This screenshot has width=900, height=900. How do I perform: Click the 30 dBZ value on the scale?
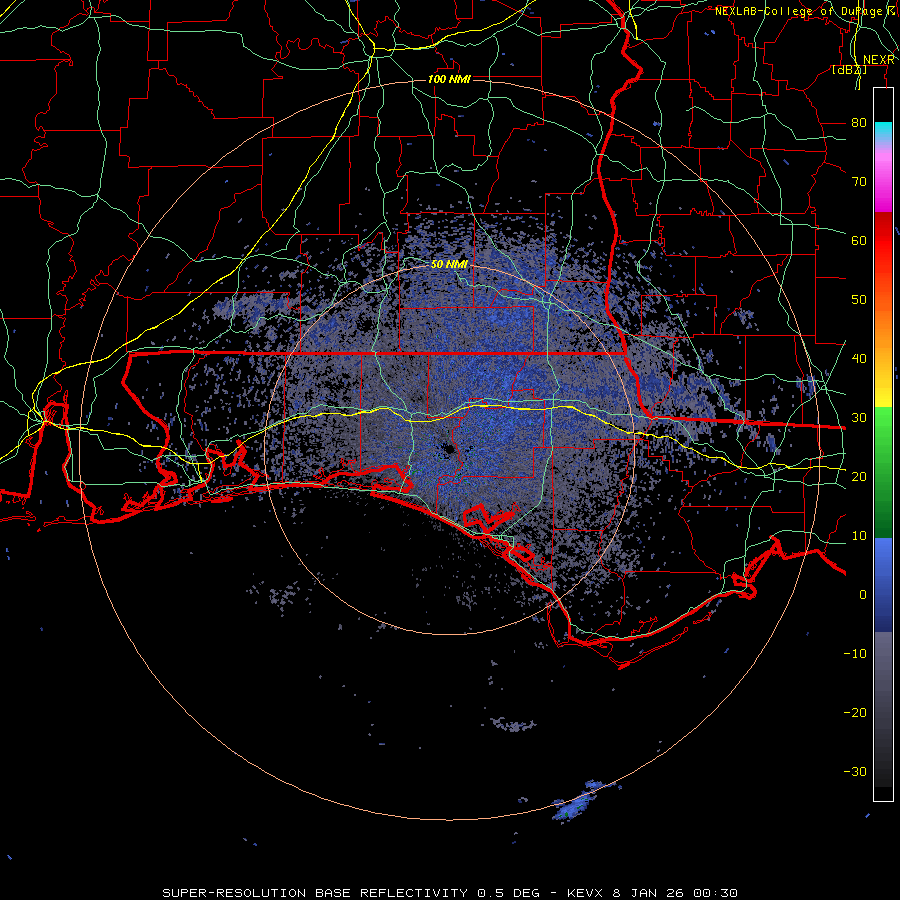point(859,417)
